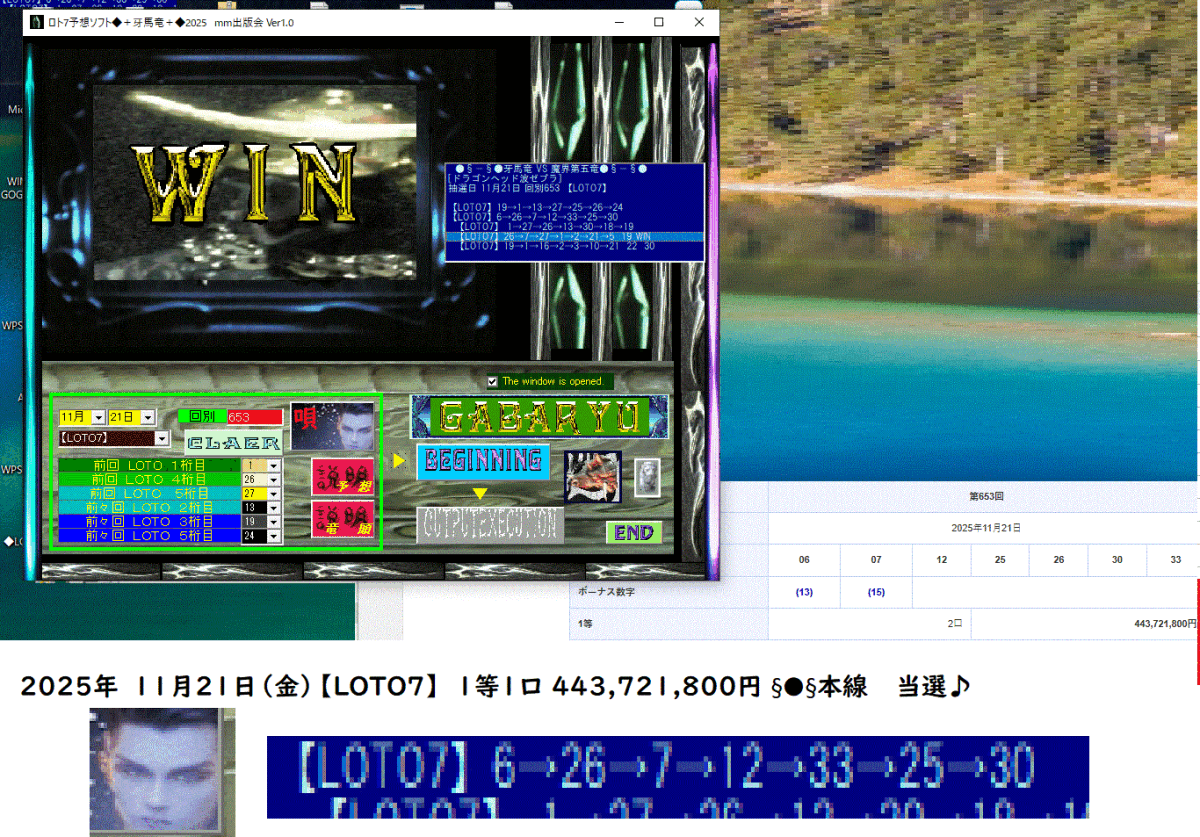Open the 21日 day dropdown
This screenshot has width=1200, height=837.
click(148, 416)
